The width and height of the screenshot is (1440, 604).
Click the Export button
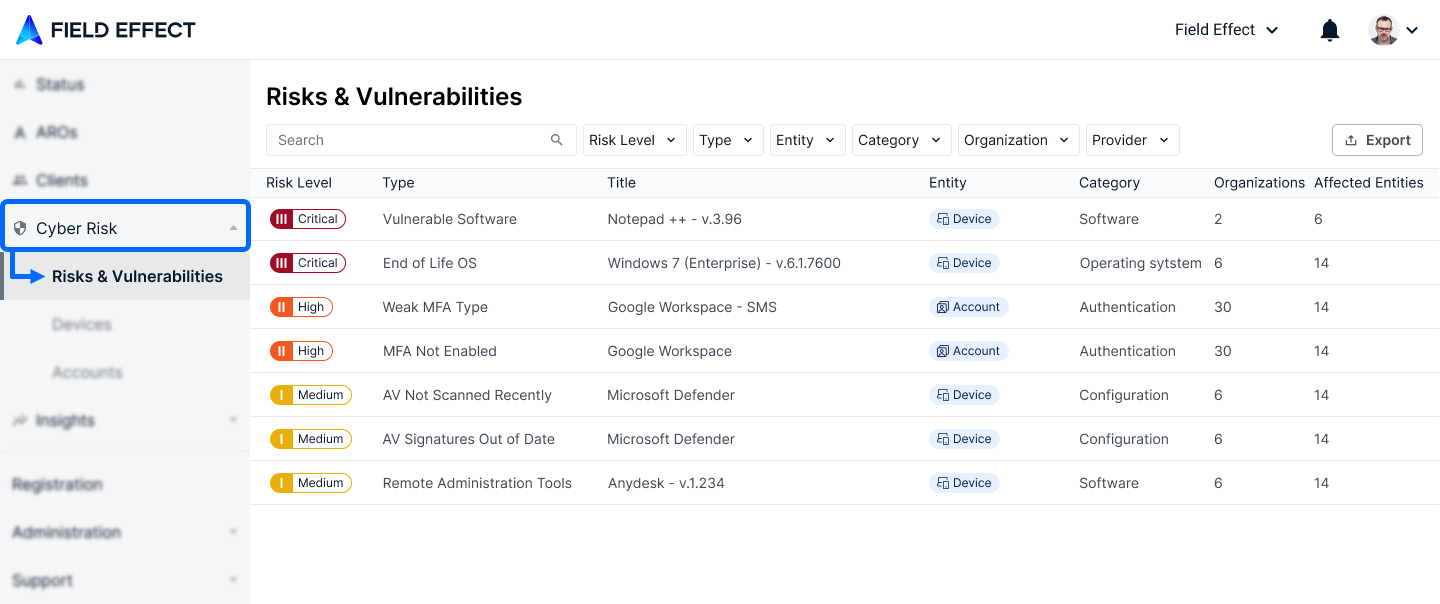(1377, 140)
